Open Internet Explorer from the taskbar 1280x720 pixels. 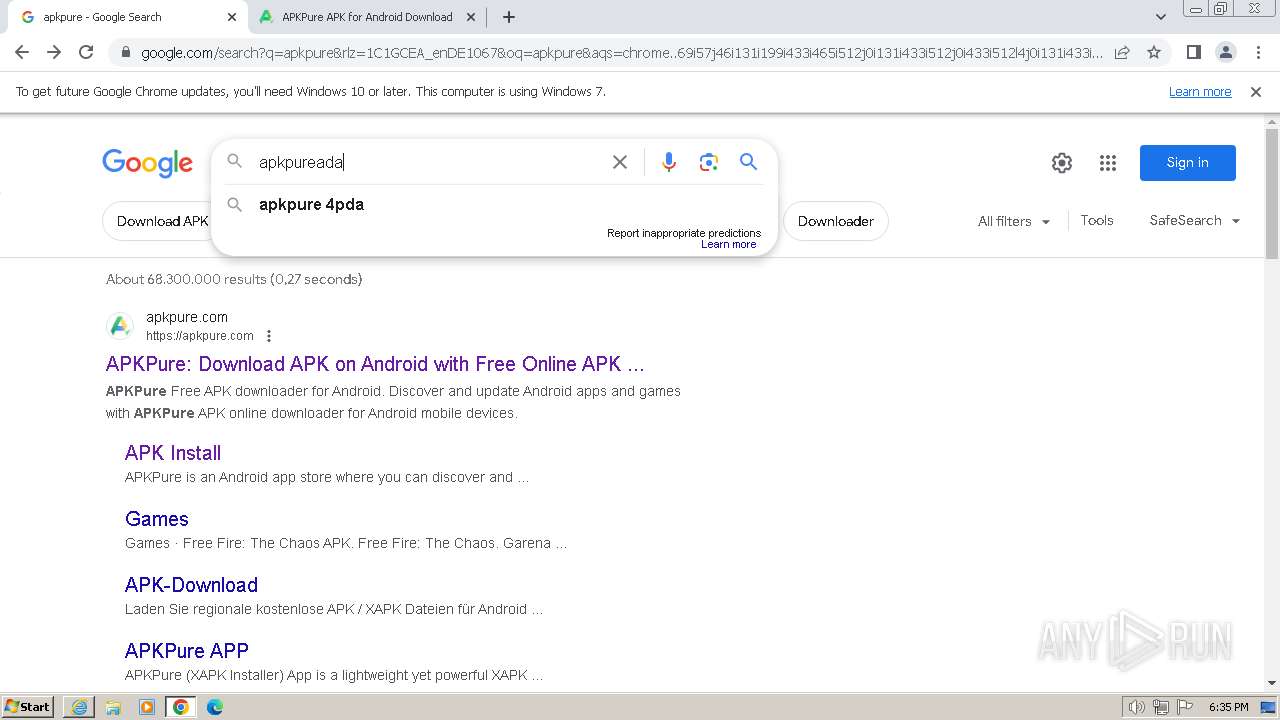click(79, 707)
